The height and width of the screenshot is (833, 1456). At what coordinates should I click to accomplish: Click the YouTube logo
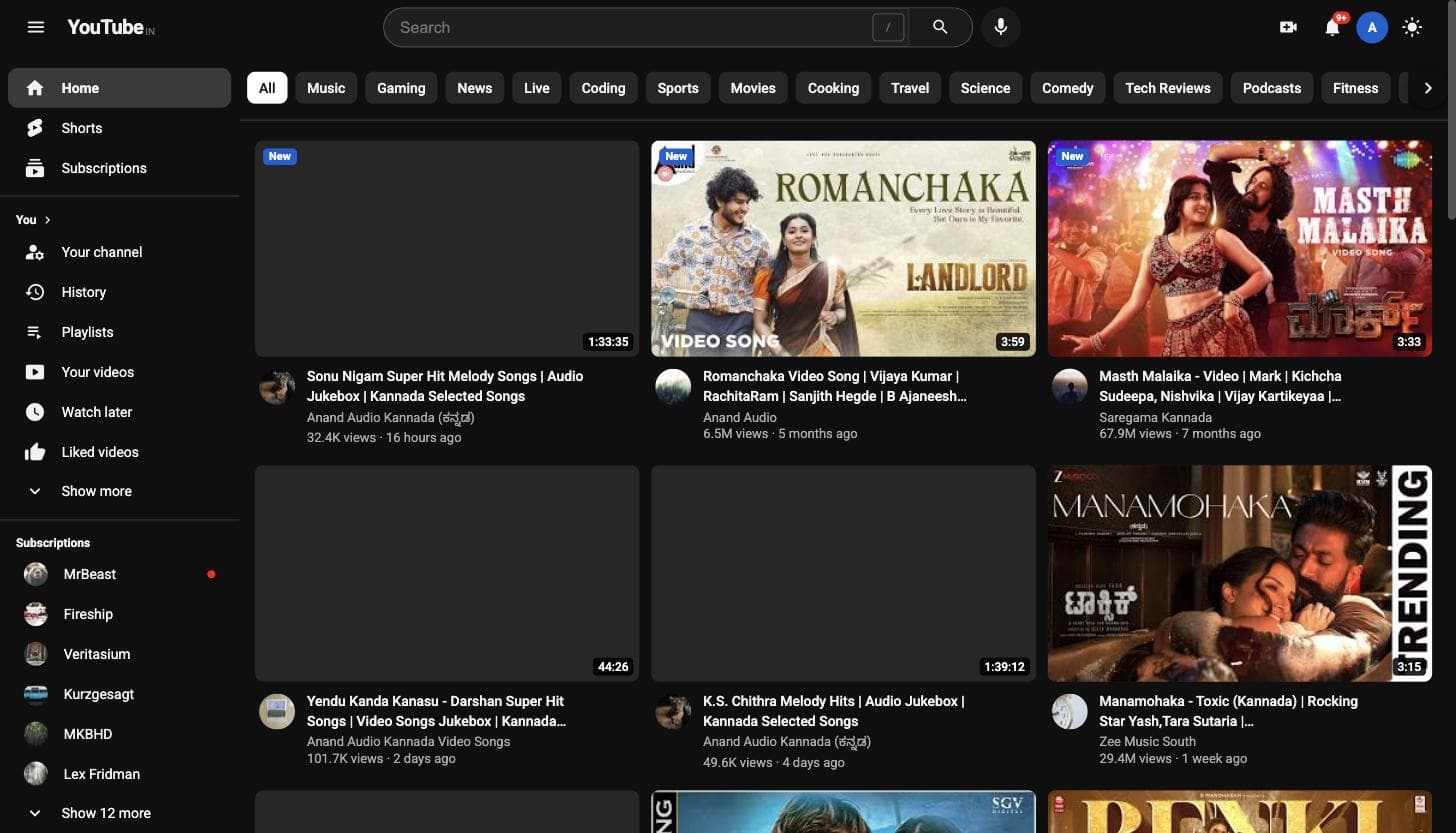pos(110,27)
